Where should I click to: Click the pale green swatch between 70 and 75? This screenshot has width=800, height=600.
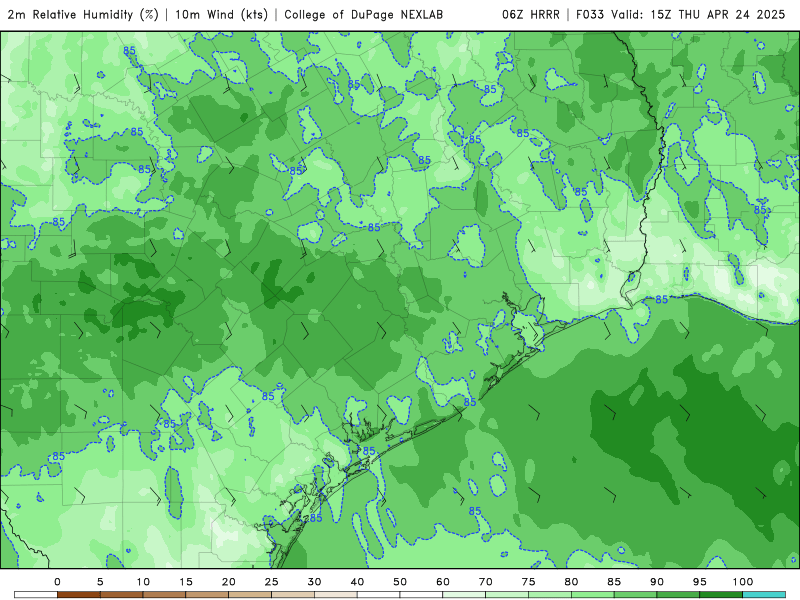[x=507, y=595]
